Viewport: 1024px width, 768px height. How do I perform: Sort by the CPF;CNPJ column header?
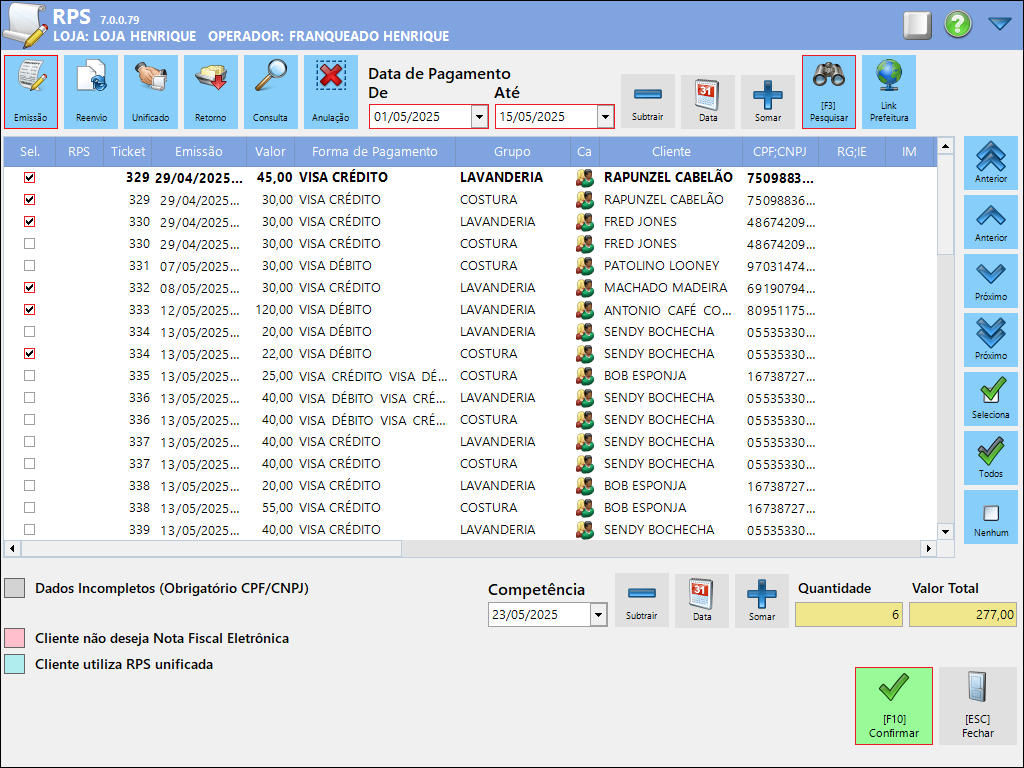780,152
